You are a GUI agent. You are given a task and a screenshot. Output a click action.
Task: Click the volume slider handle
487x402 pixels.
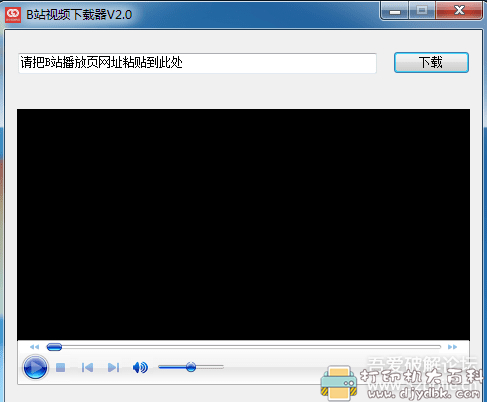coord(191,367)
